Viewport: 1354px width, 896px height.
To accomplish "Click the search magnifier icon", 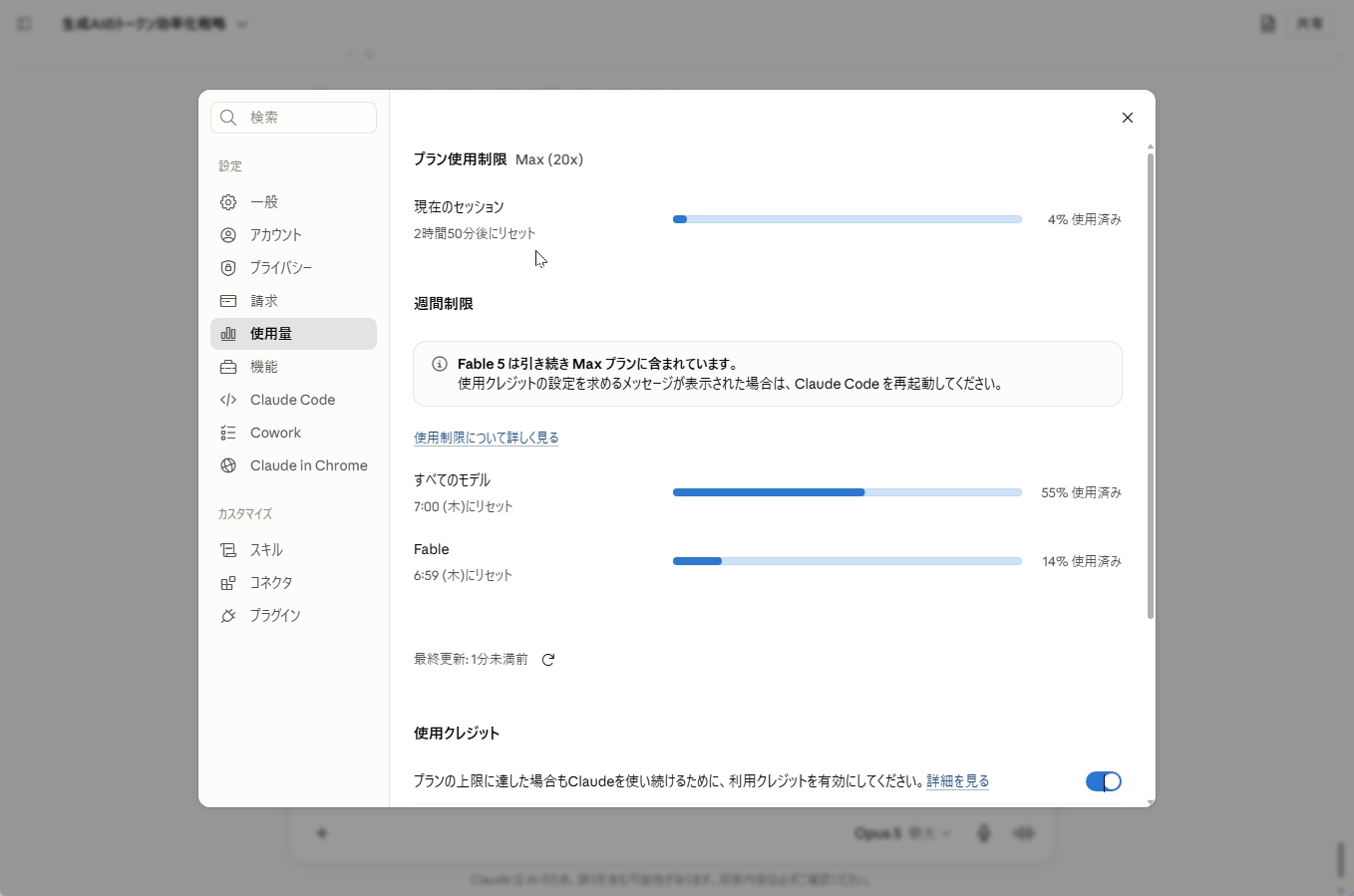I will (228, 118).
